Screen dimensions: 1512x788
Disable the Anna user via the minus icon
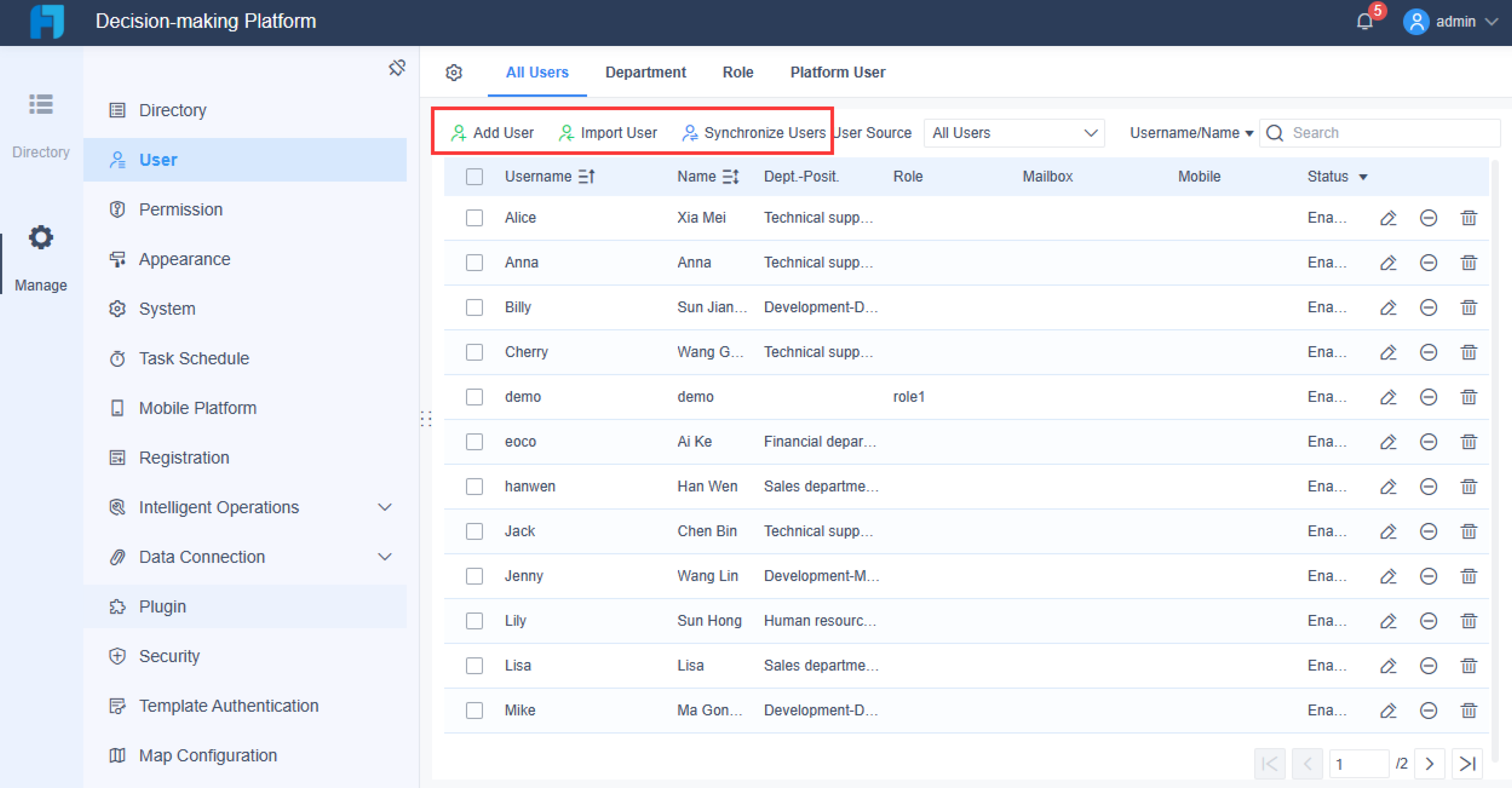point(1429,262)
